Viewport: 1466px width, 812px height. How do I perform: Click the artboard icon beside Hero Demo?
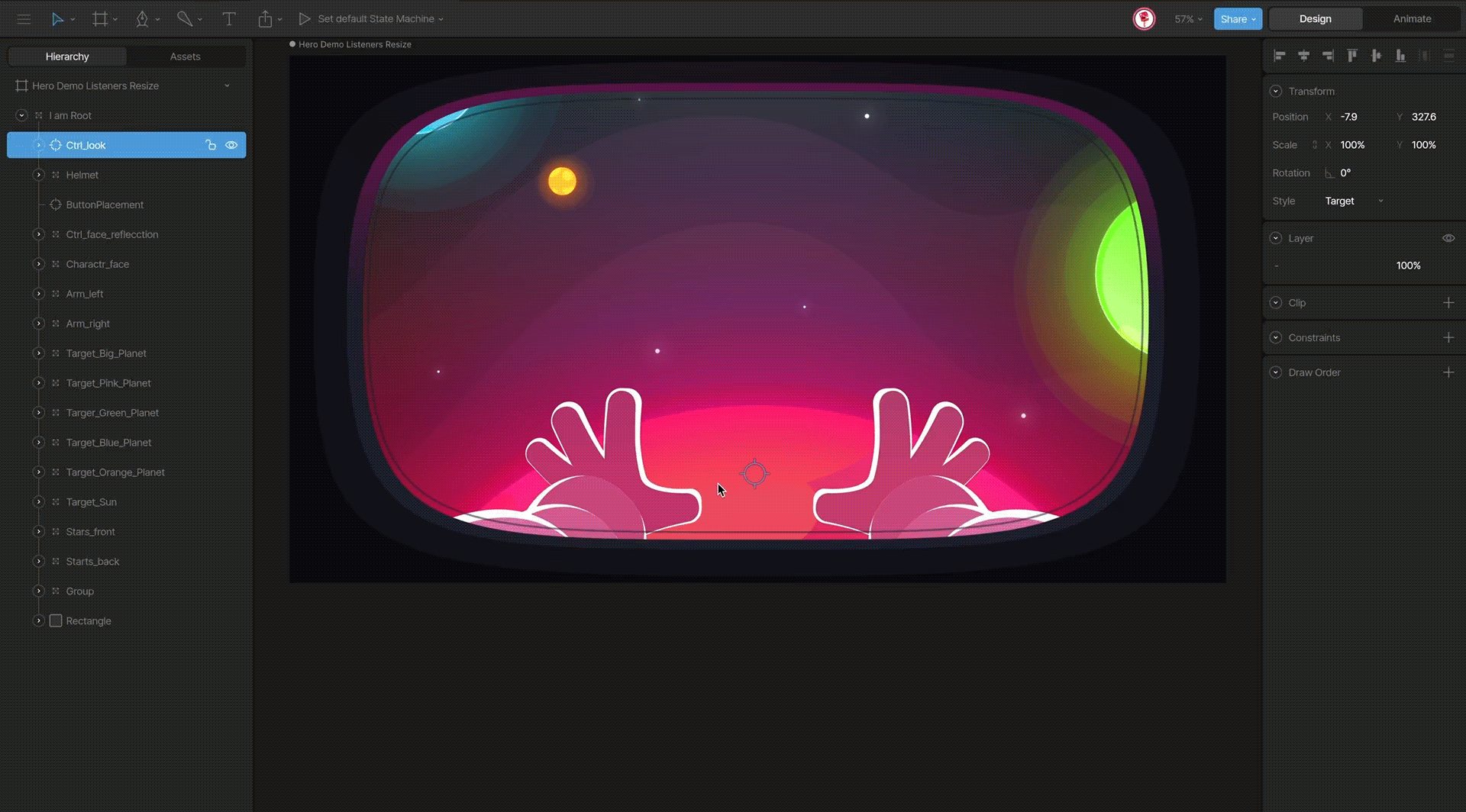coord(21,86)
